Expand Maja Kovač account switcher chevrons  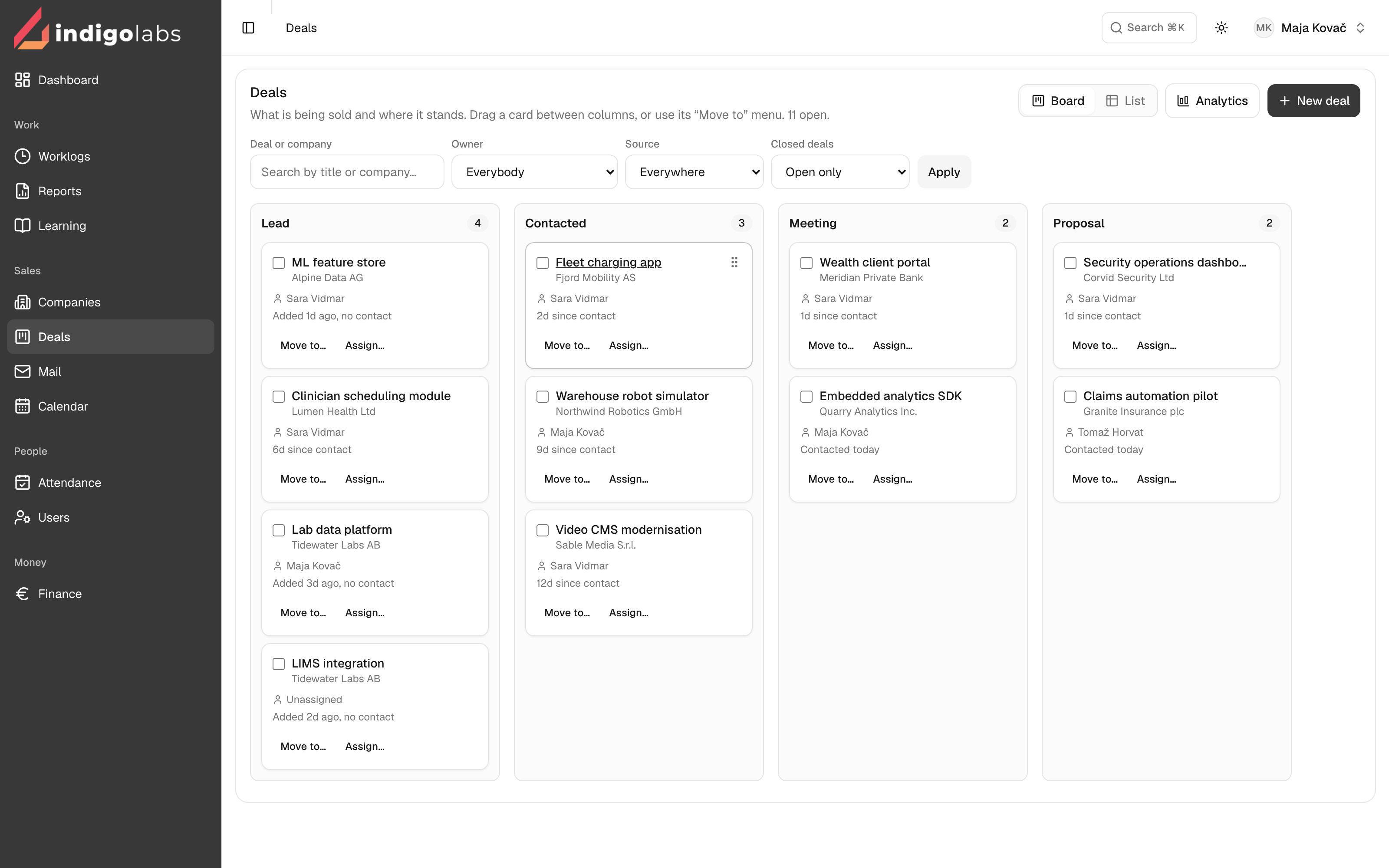[1360, 27]
